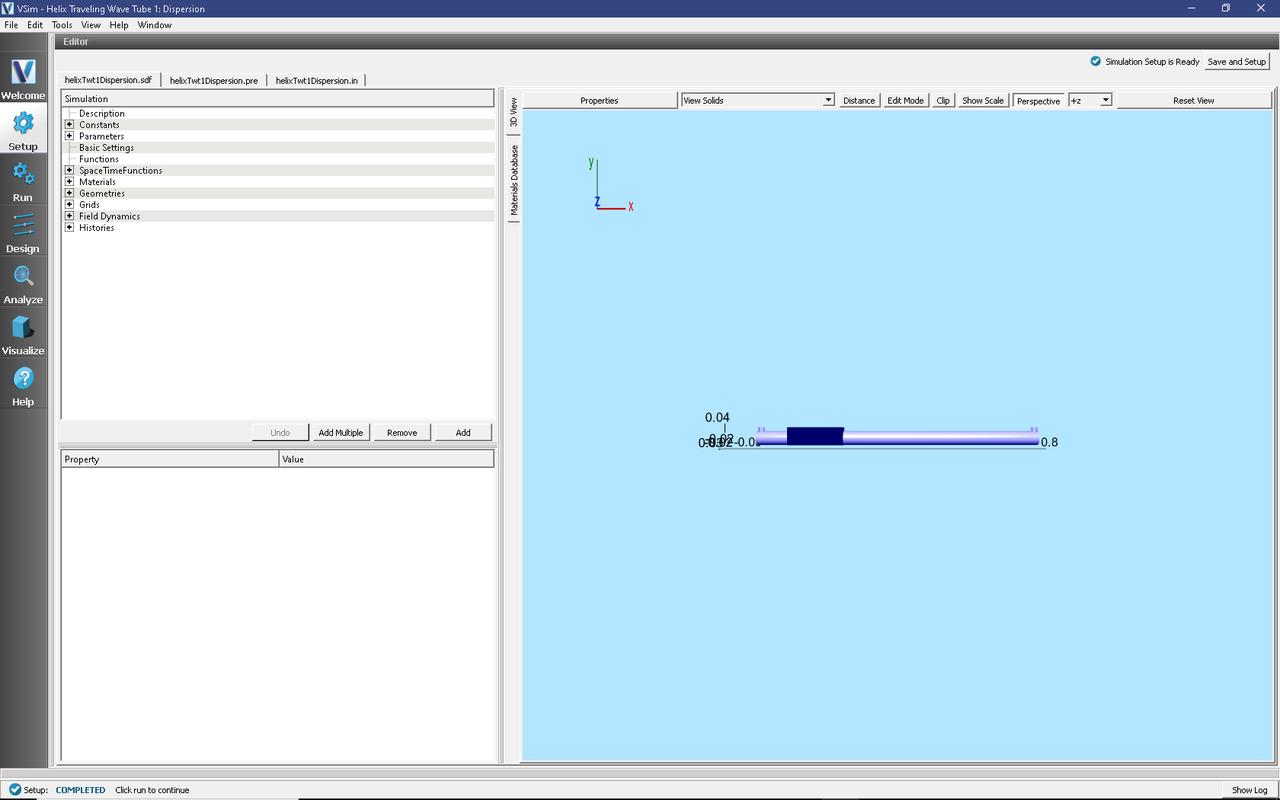Open the View menu
The height and width of the screenshot is (800, 1280).
click(91, 25)
